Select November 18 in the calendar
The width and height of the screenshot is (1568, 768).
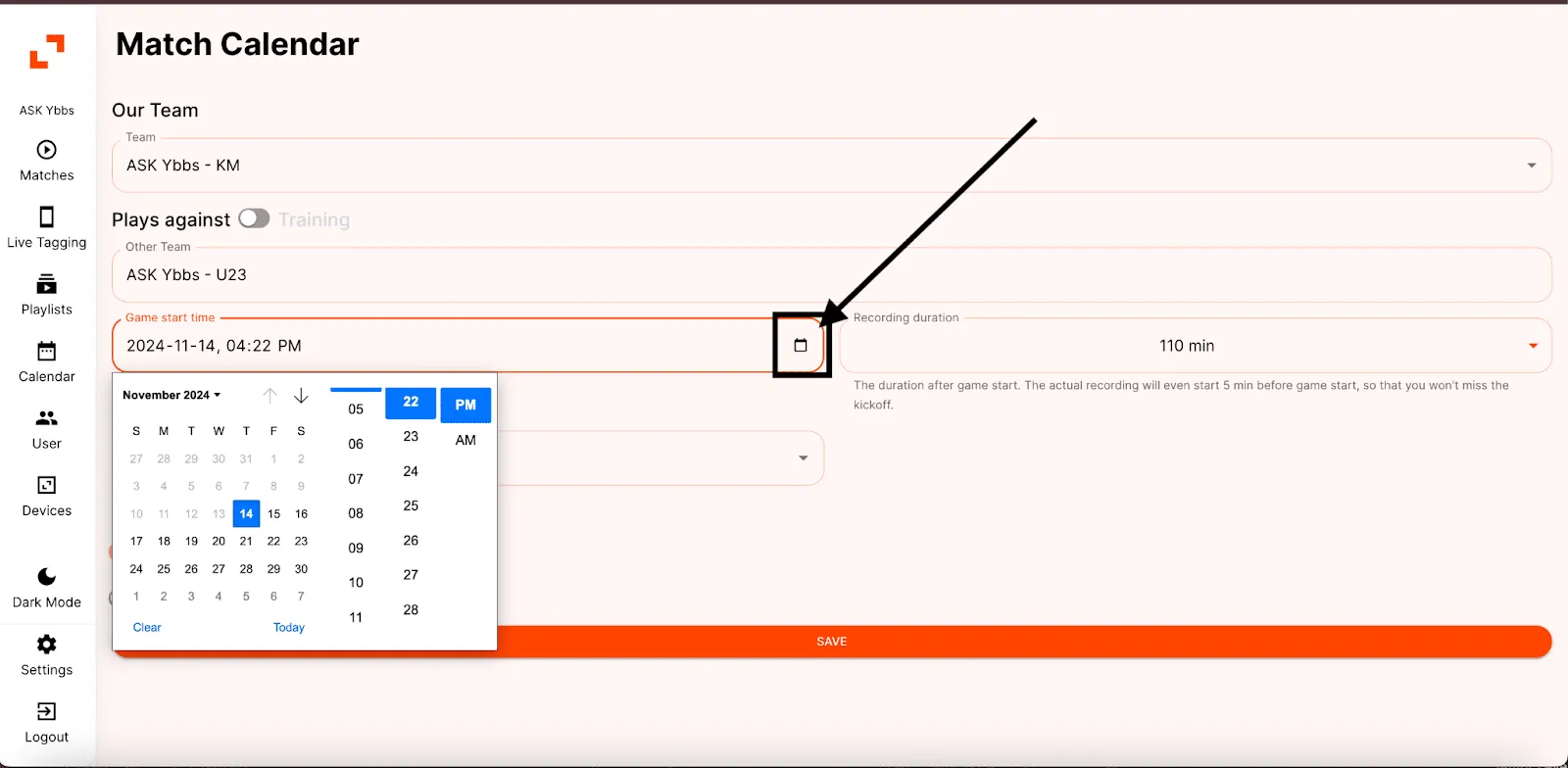[x=164, y=541]
